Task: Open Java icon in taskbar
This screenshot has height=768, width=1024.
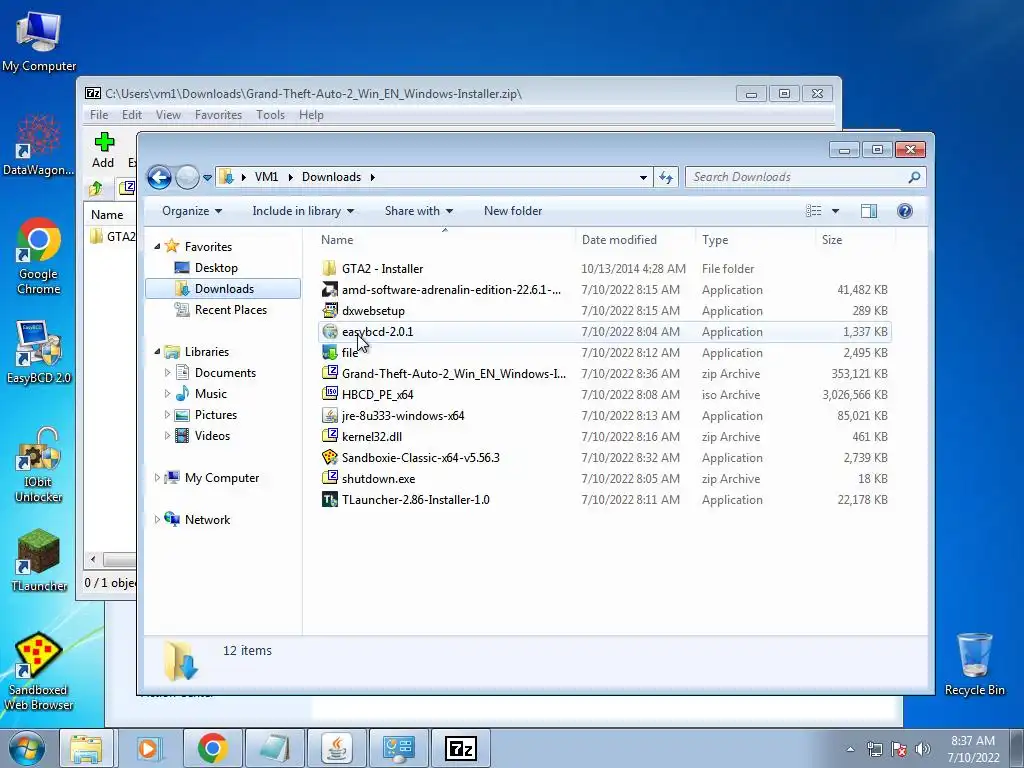Action: click(336, 748)
